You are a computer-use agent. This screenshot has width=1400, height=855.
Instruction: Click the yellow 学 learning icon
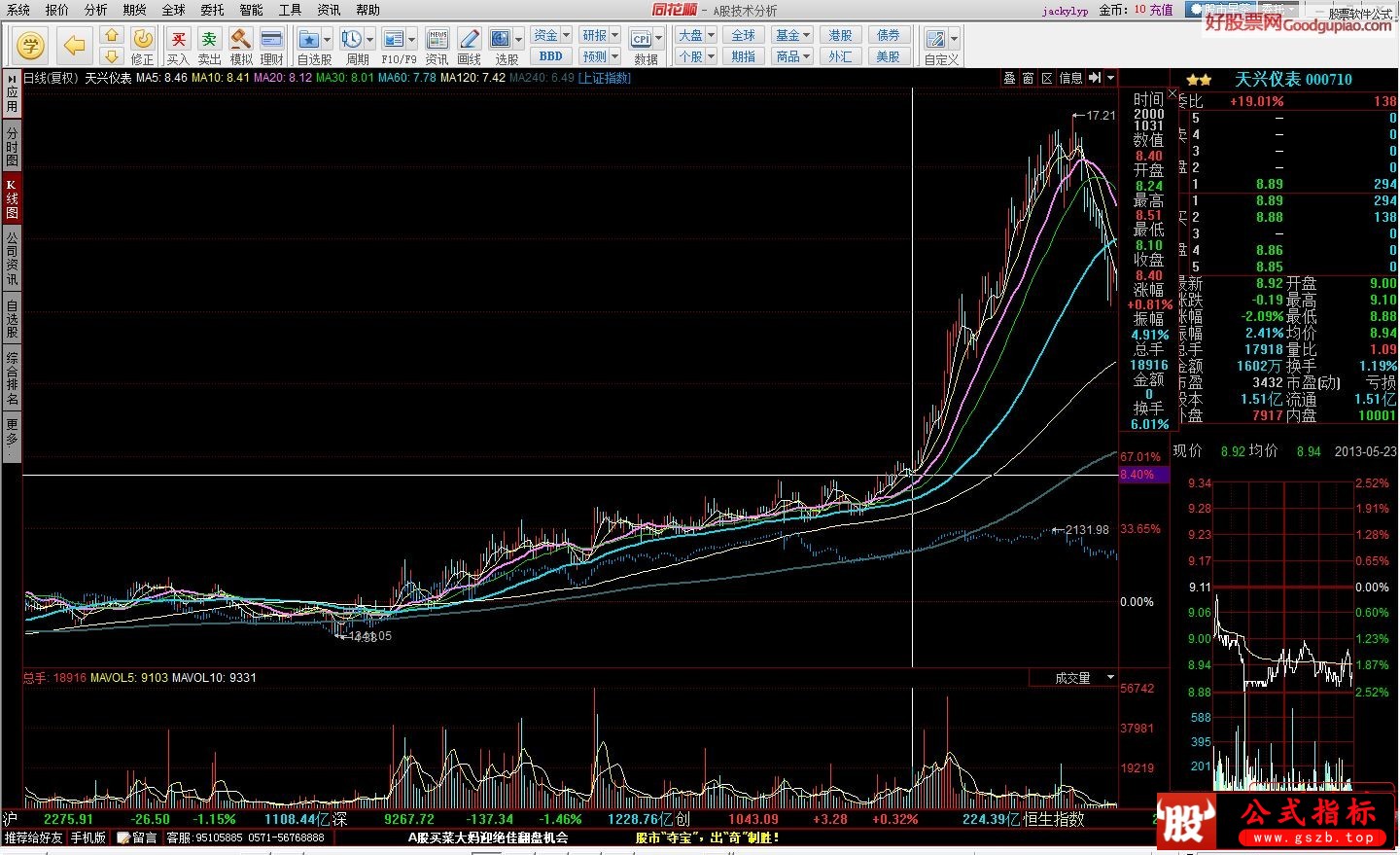point(31,44)
